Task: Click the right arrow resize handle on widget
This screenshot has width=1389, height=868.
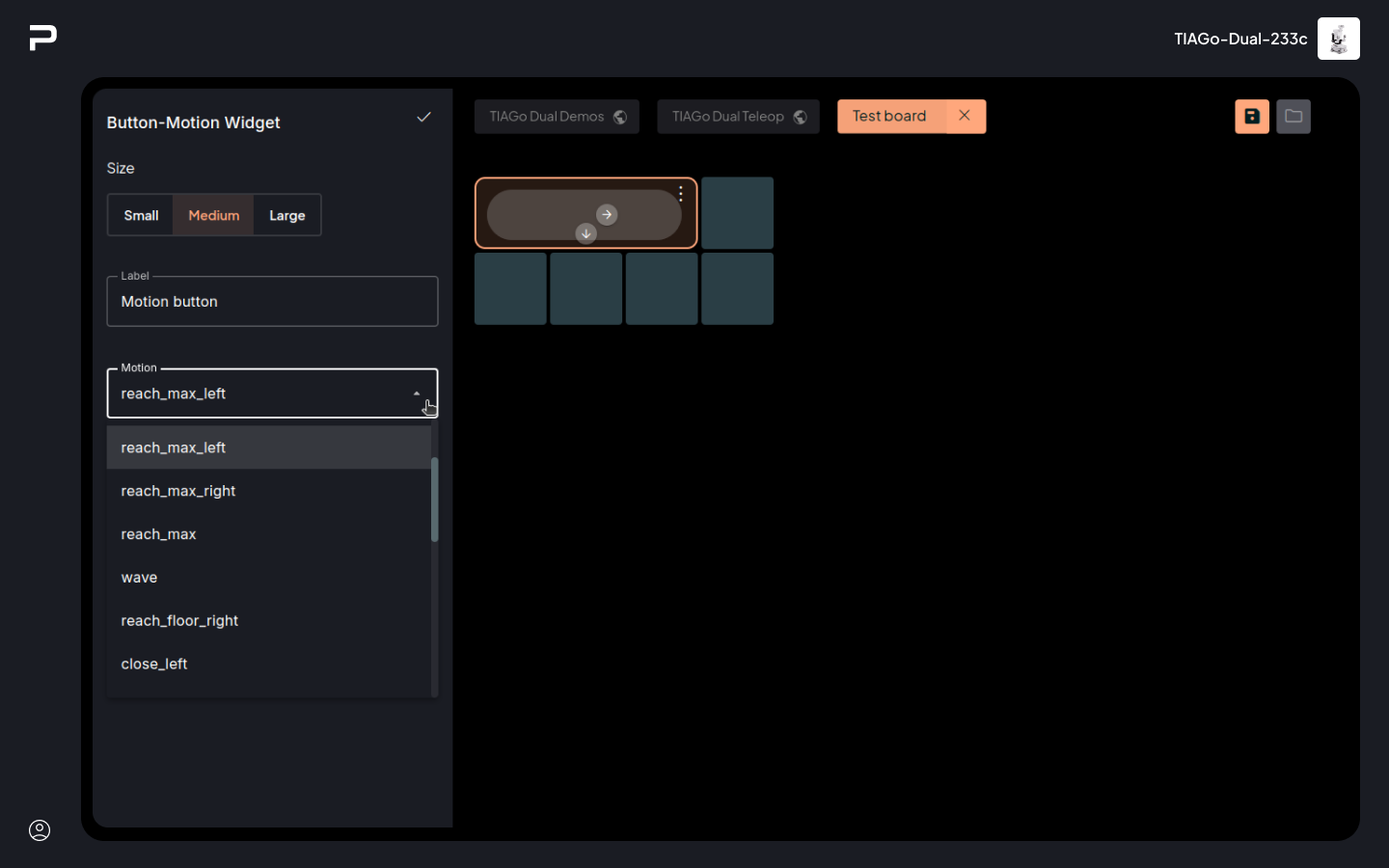Action: tap(607, 214)
